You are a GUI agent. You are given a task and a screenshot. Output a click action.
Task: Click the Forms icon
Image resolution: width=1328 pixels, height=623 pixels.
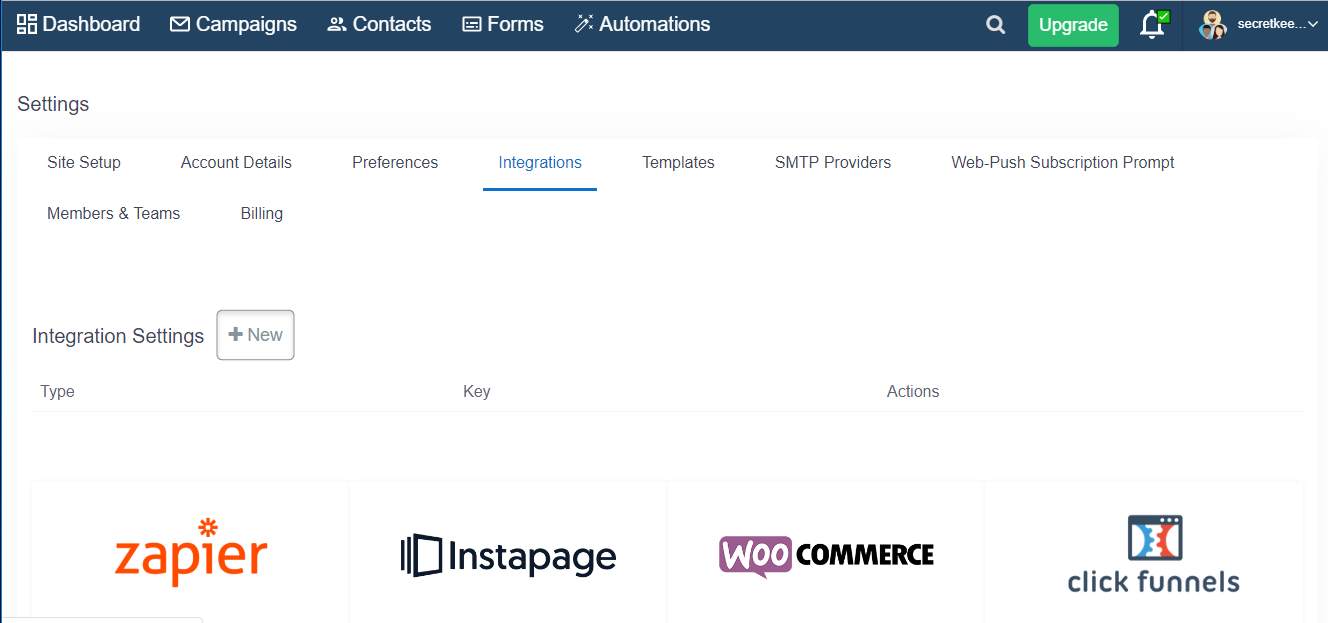tap(472, 24)
